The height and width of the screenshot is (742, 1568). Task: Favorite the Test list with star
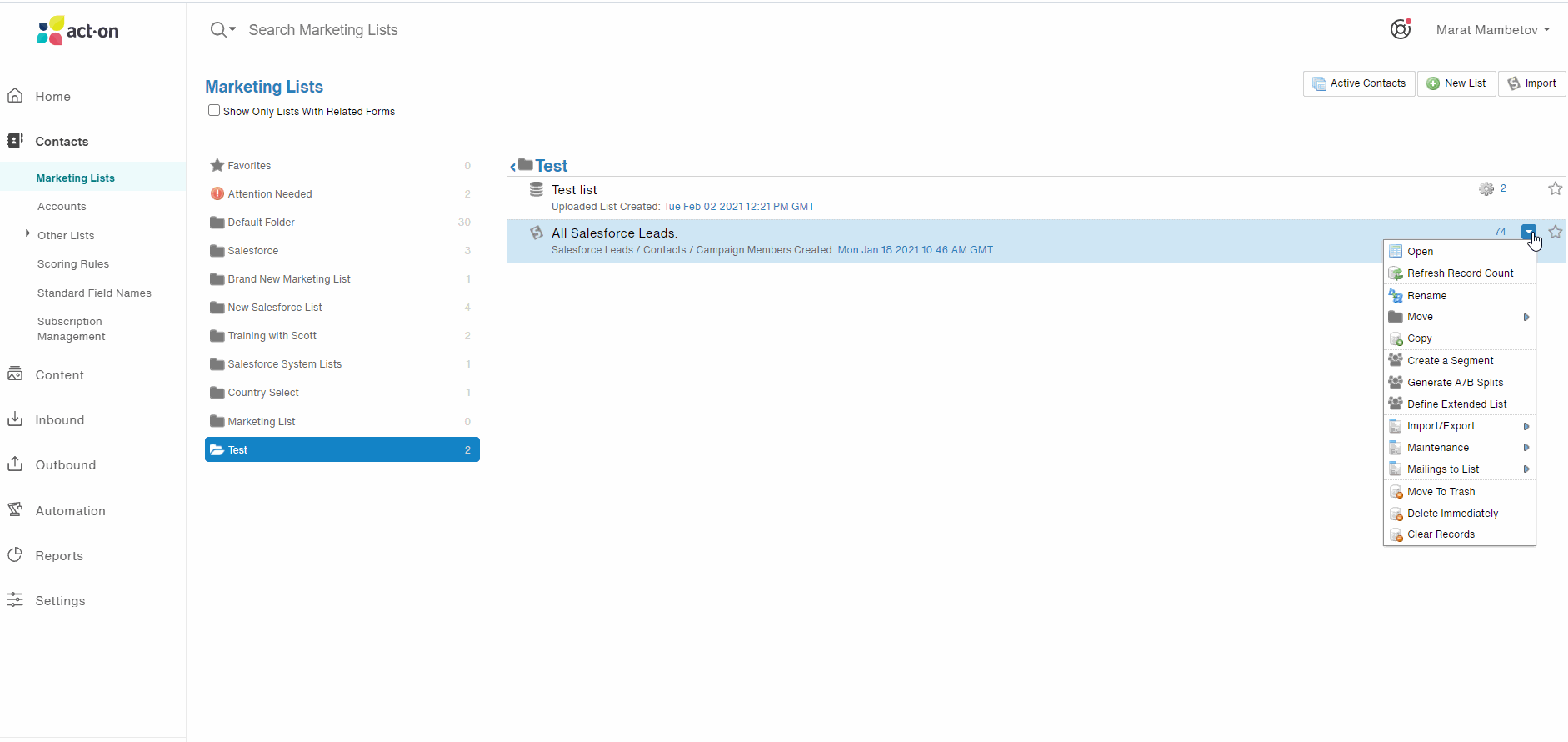(x=1555, y=188)
